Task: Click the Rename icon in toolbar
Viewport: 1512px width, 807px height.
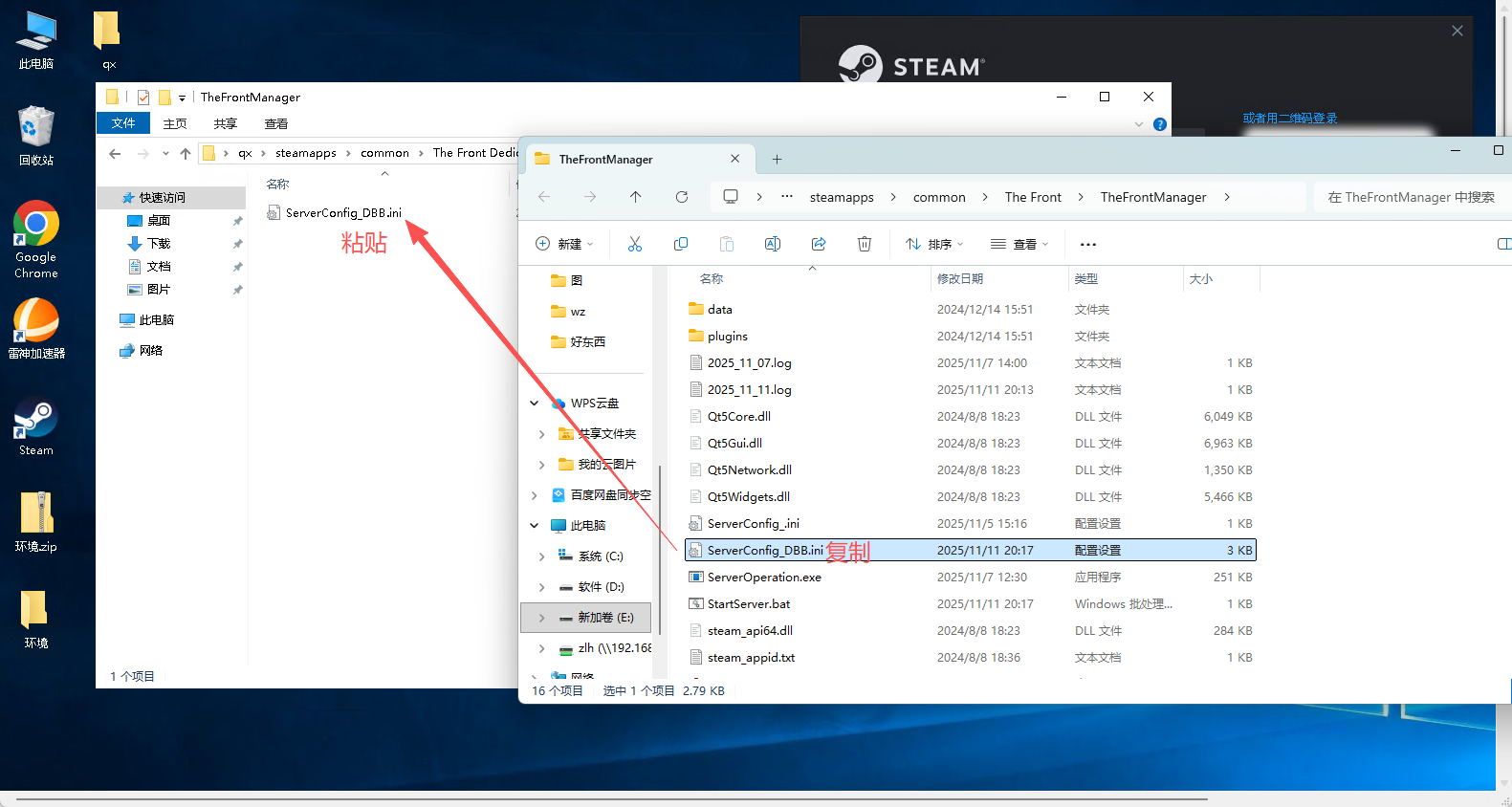Action: tap(772, 244)
